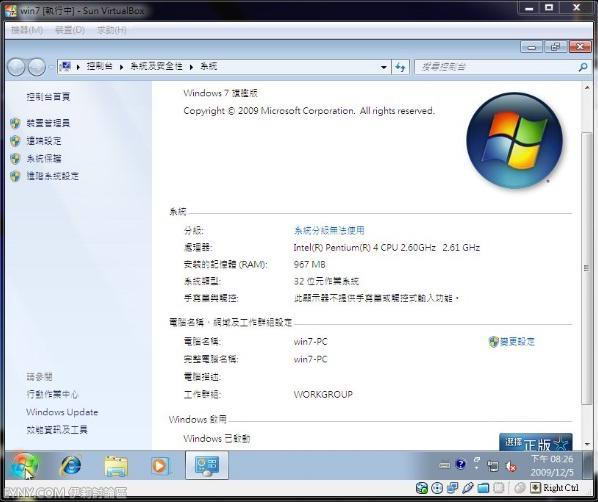Click the refresh icon beside address bar

click(400, 67)
